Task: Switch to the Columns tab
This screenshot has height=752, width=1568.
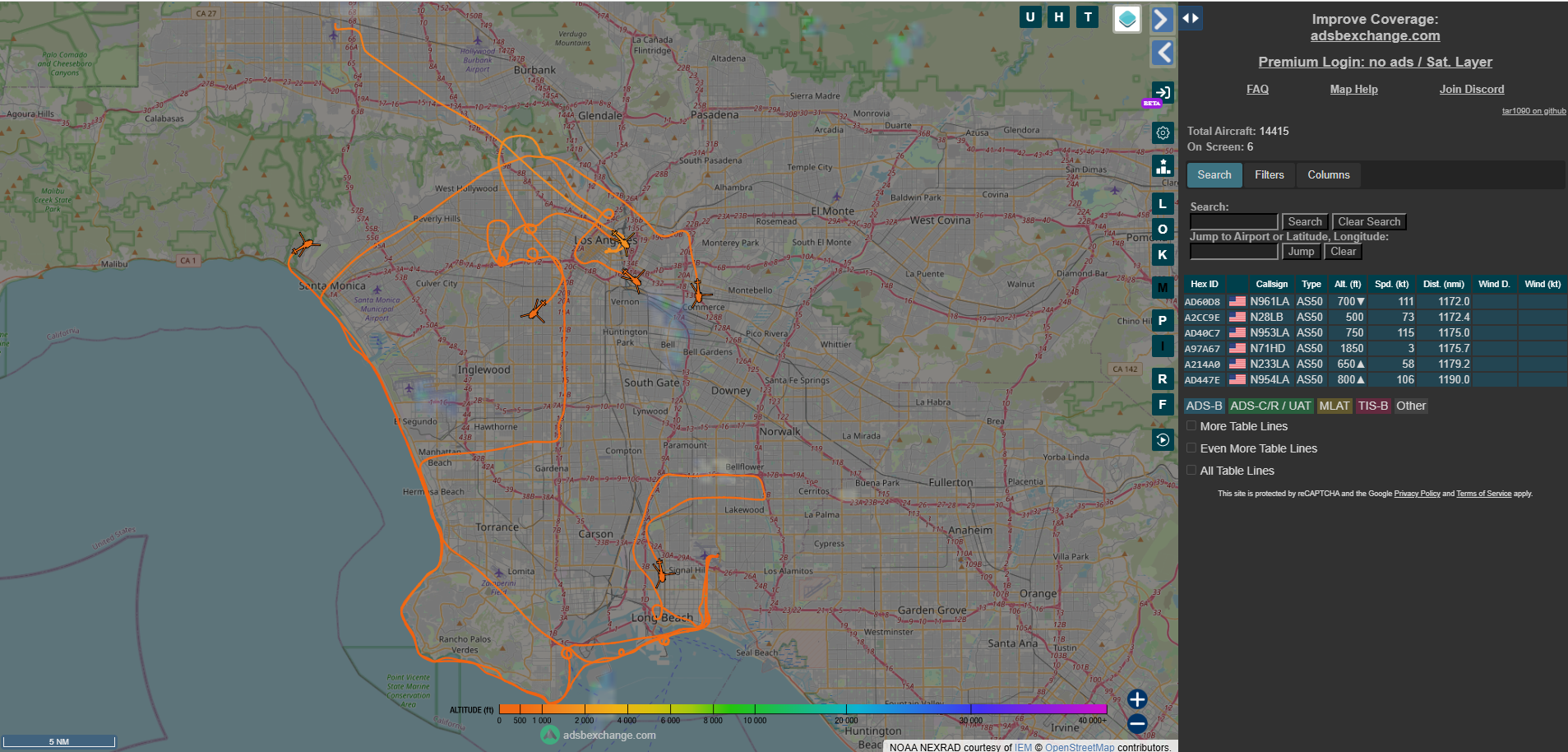Action: pyautogui.click(x=1329, y=175)
